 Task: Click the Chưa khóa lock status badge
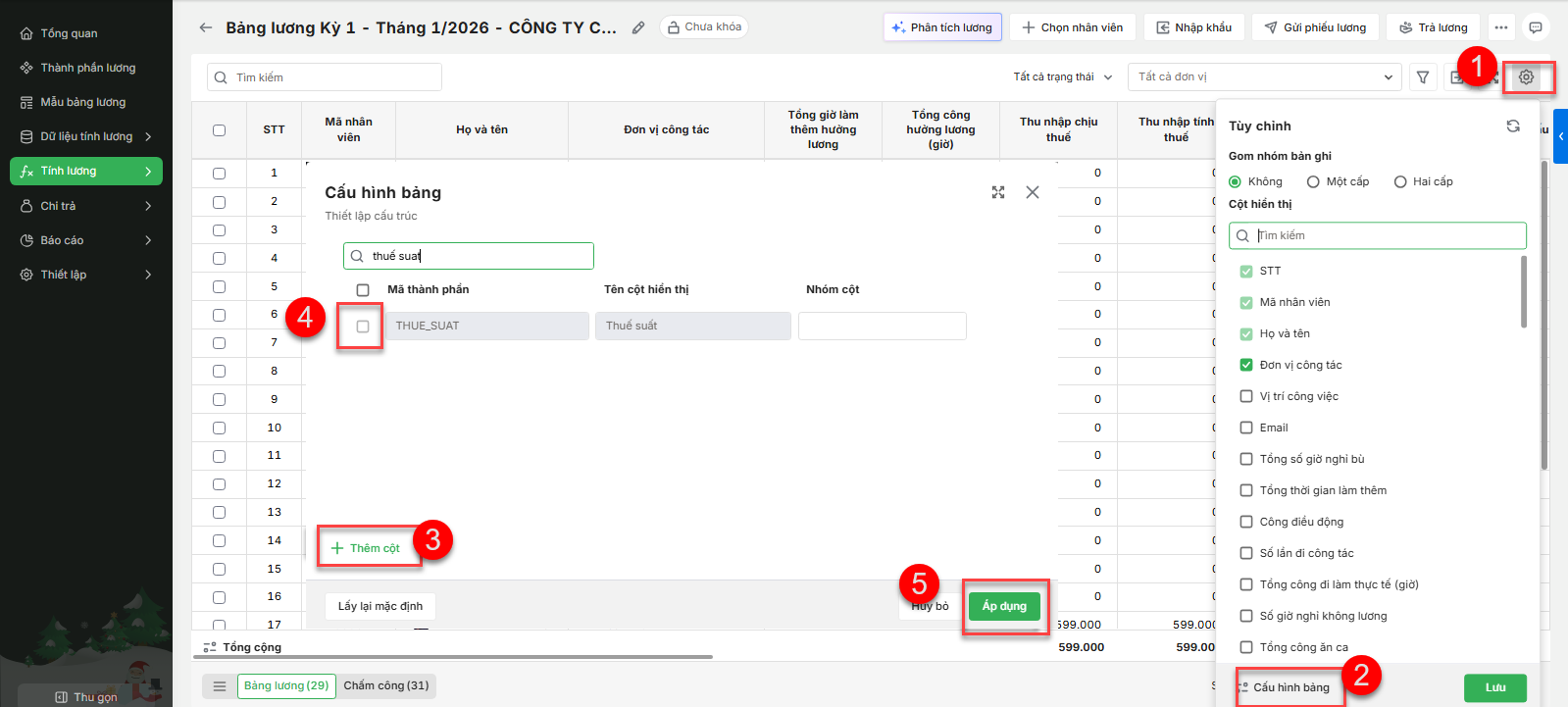[704, 27]
